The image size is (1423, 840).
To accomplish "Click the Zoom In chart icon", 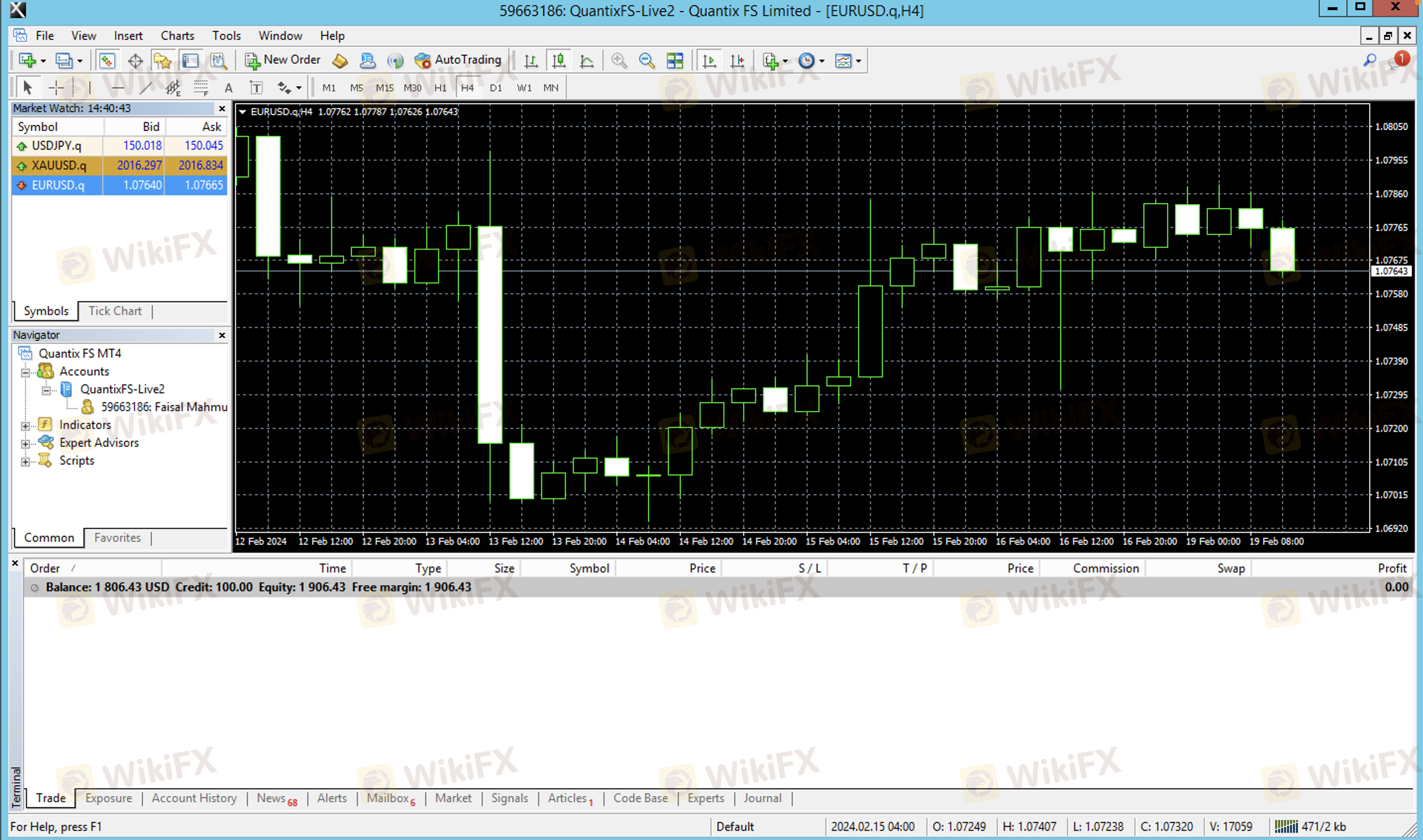I will click(x=619, y=60).
